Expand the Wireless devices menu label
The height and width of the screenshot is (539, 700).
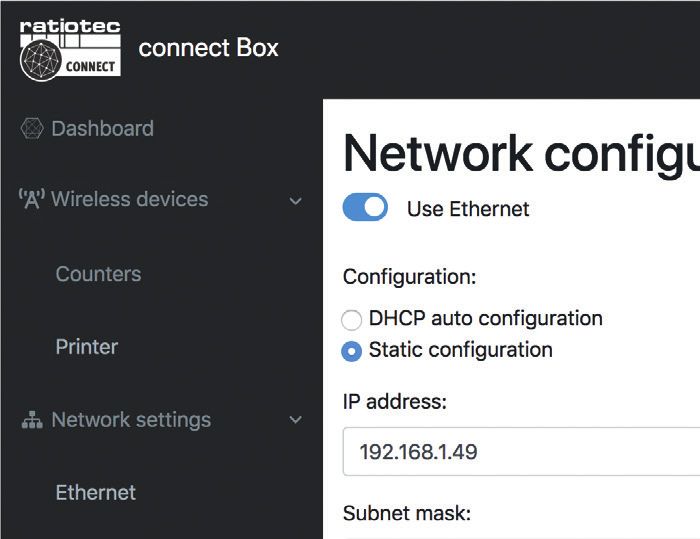[129, 199]
